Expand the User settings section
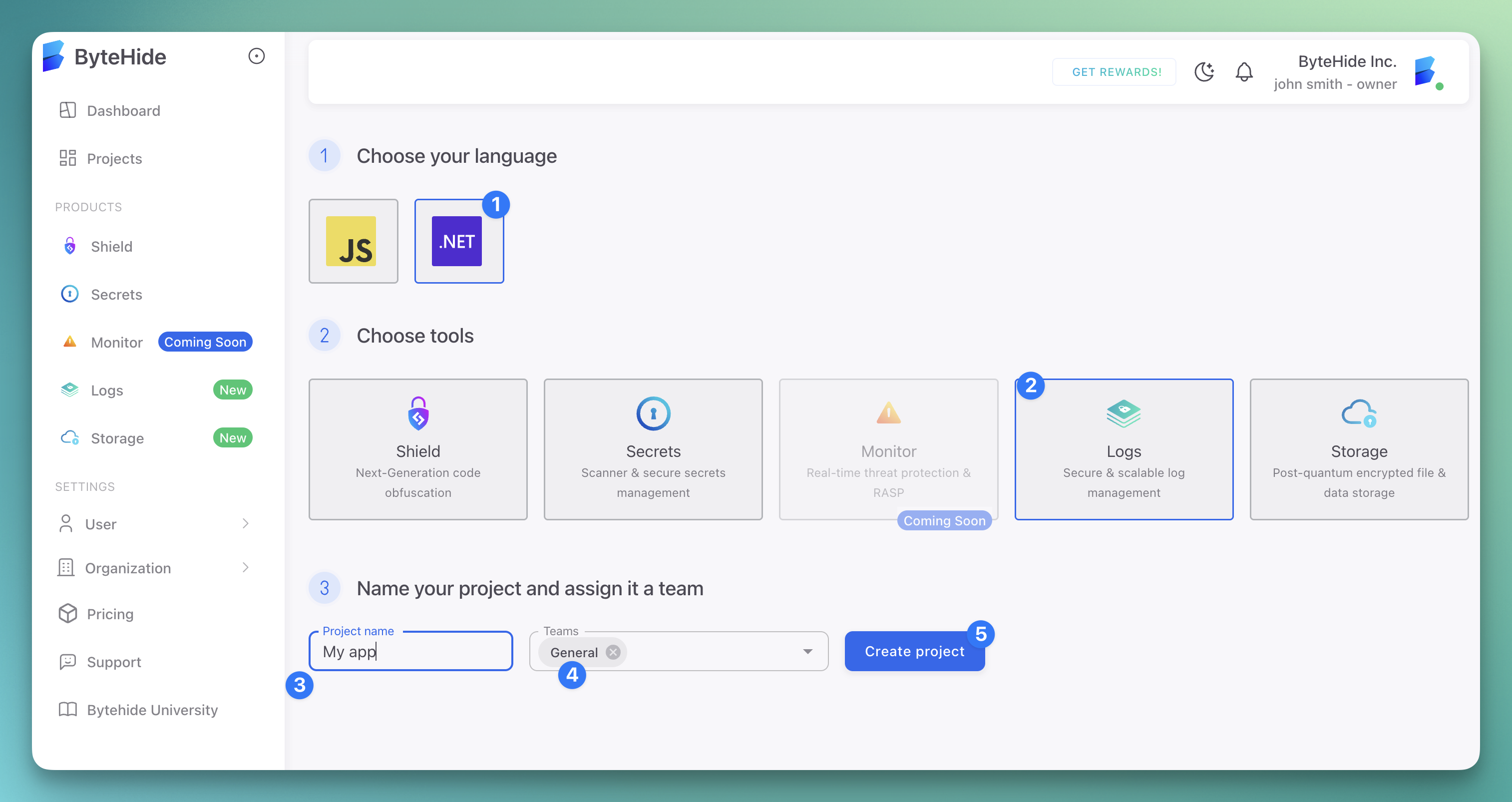The image size is (1512, 802). pos(154,524)
